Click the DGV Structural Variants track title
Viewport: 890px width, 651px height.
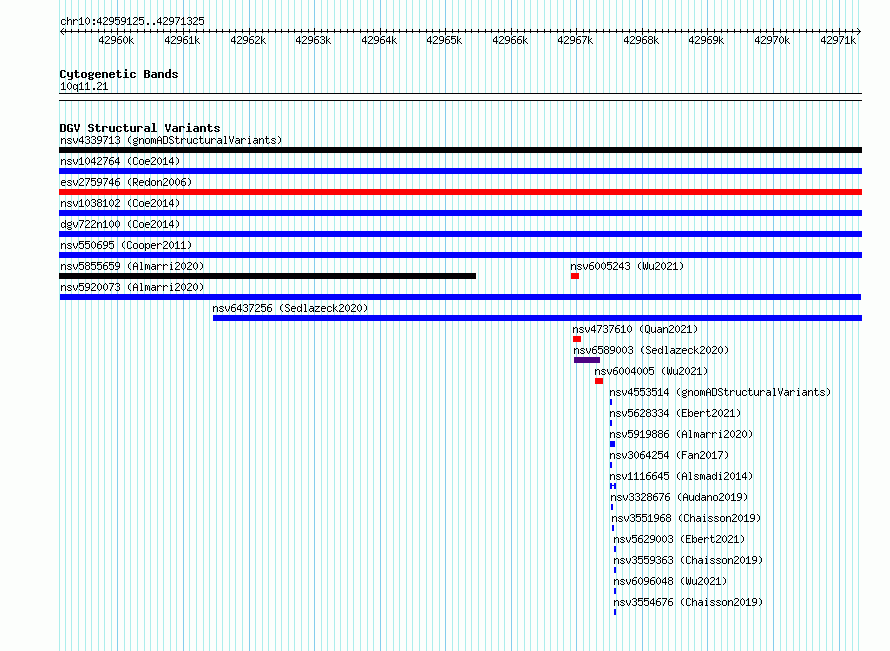pyautogui.click(x=140, y=128)
